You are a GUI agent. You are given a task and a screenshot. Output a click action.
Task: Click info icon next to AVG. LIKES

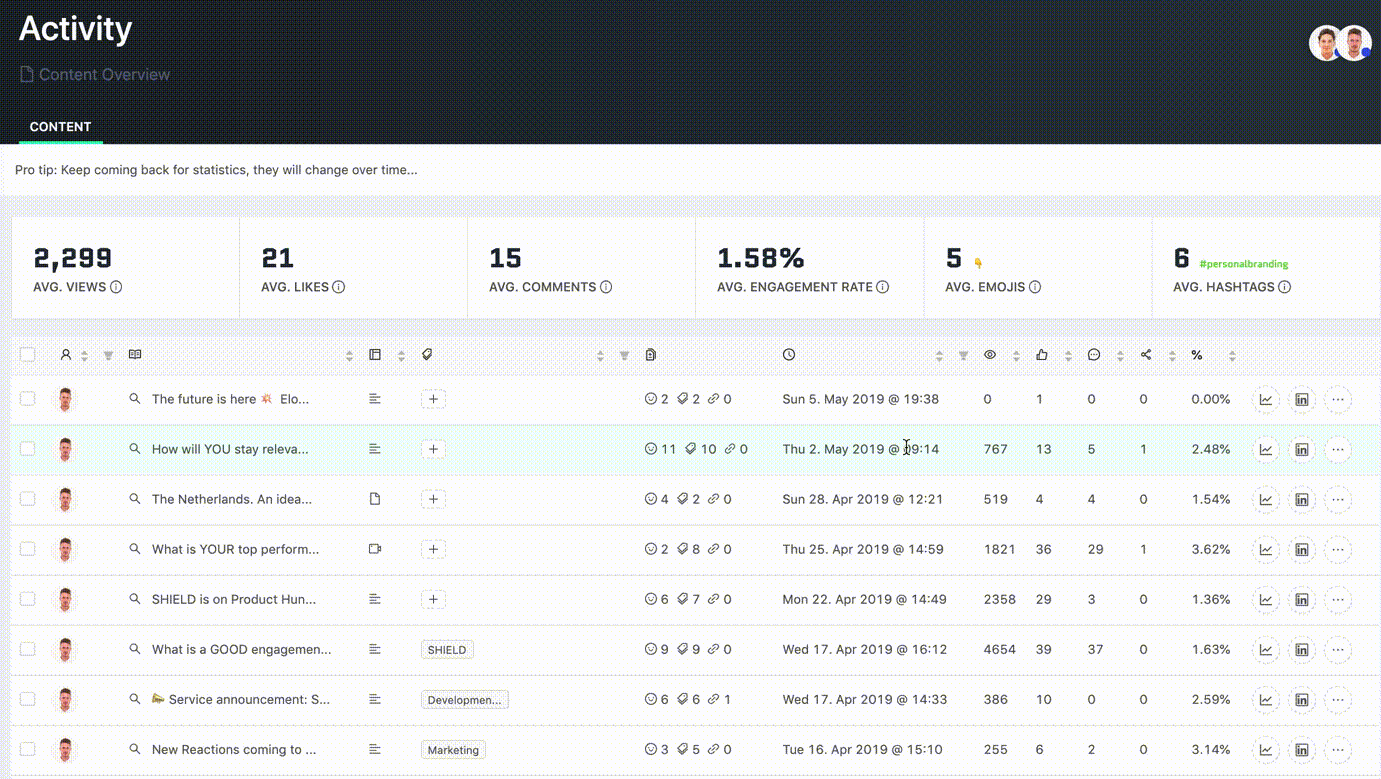[339, 287]
